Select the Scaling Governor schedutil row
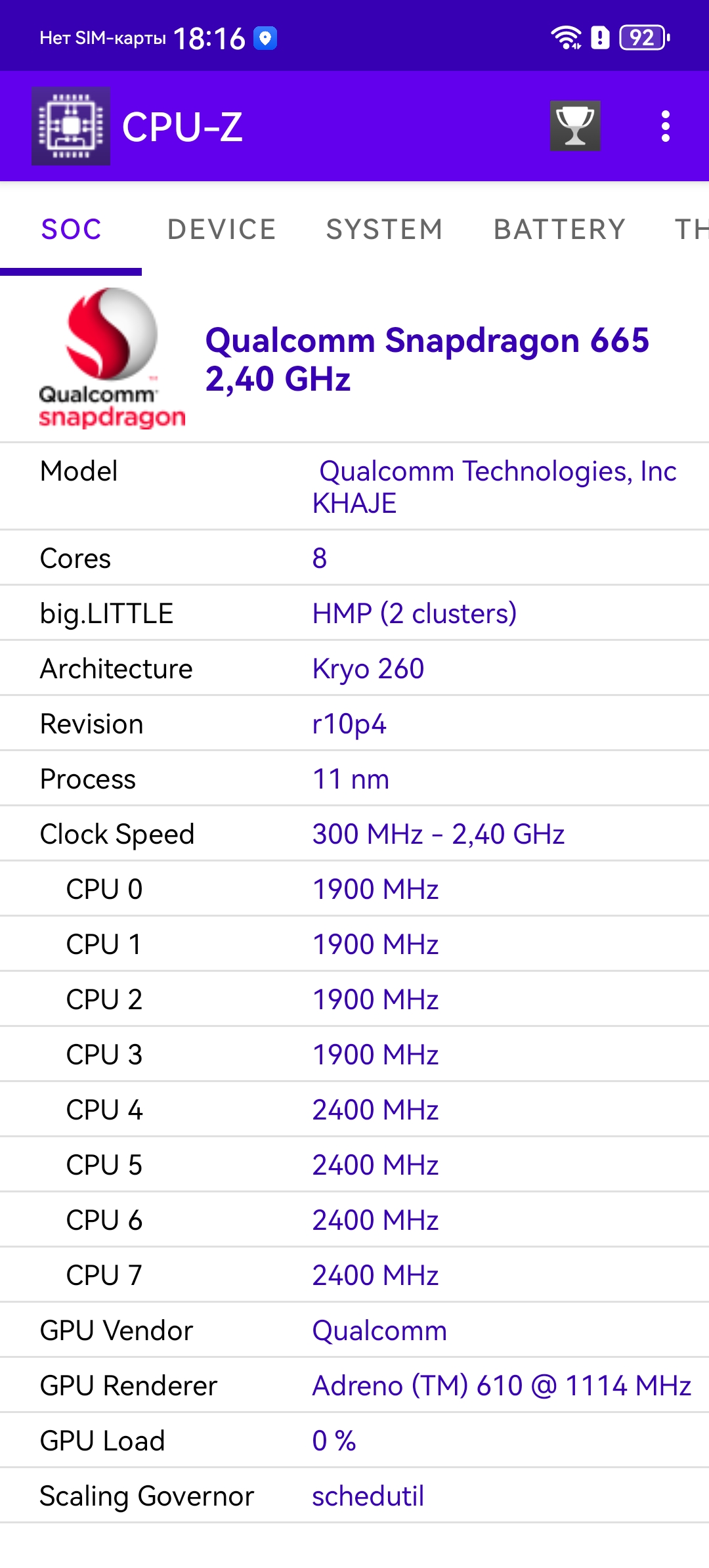 [x=354, y=1496]
